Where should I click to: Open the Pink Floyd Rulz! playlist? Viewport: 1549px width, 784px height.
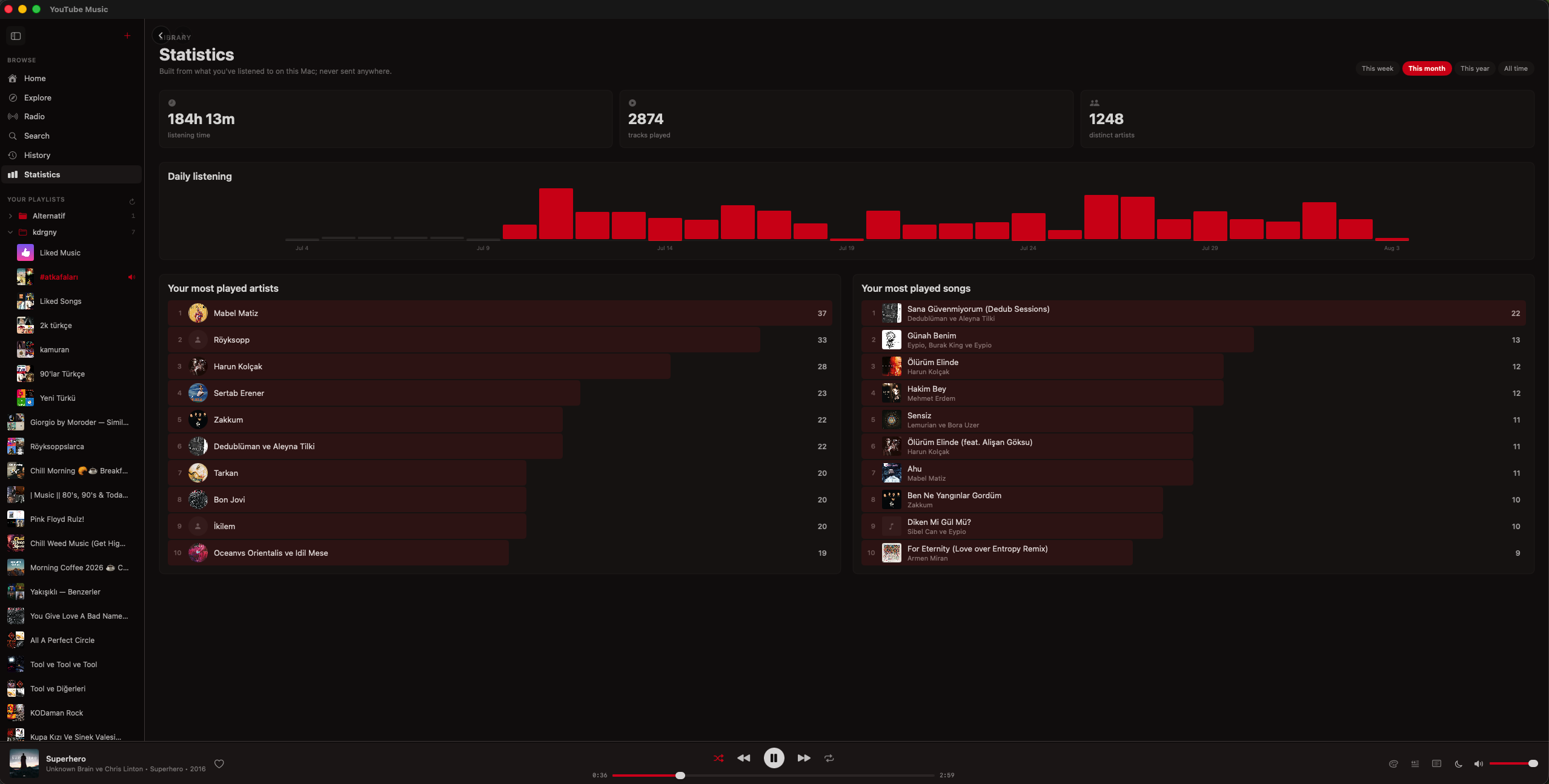pos(72,519)
